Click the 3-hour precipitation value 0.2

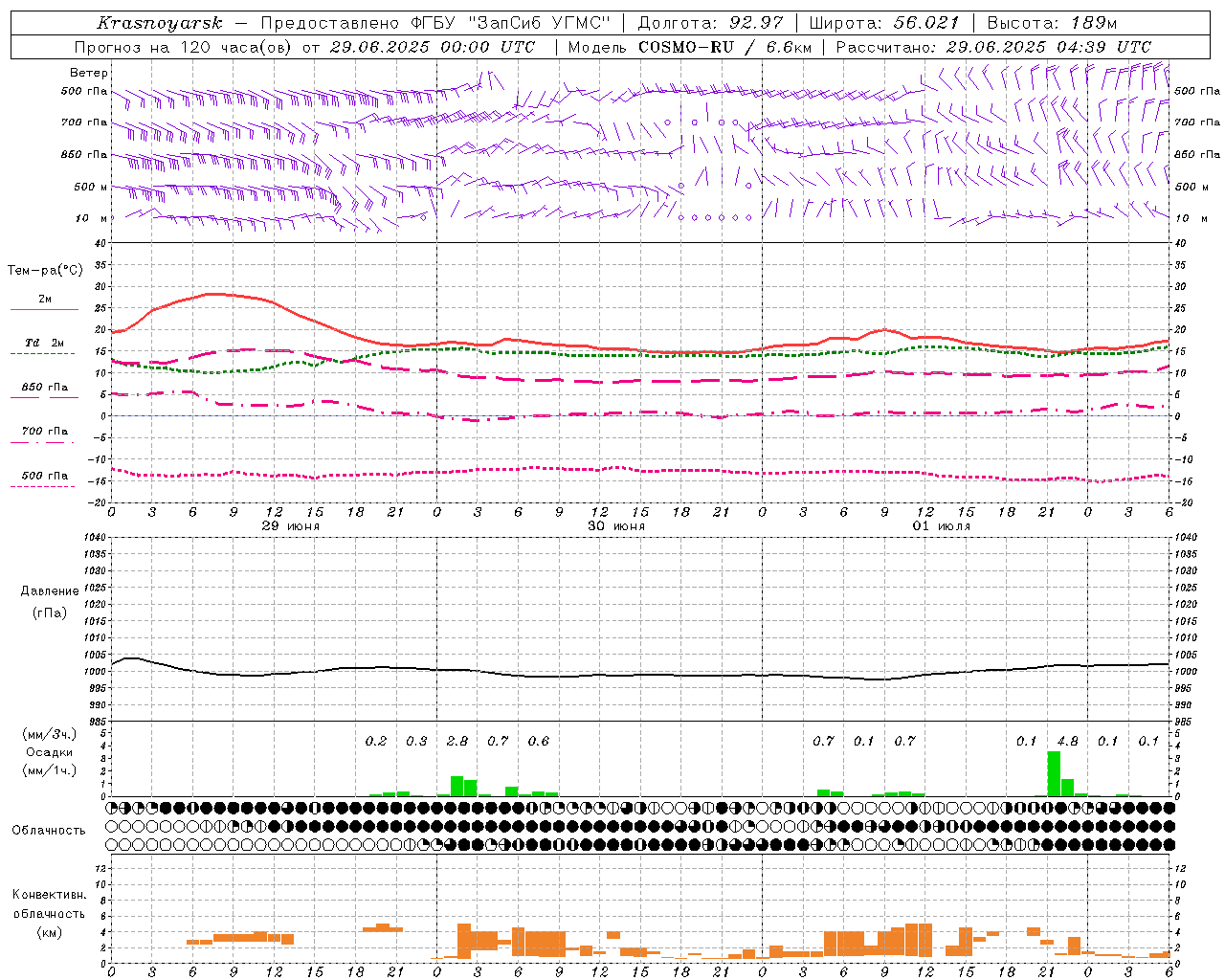(376, 741)
